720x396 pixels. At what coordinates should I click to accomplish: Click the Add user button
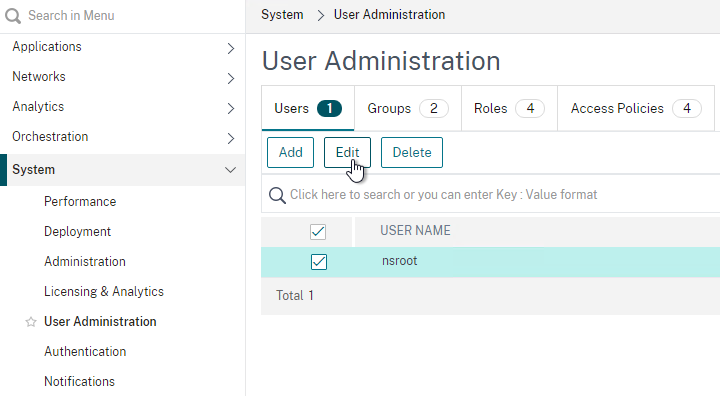pyautogui.click(x=290, y=153)
